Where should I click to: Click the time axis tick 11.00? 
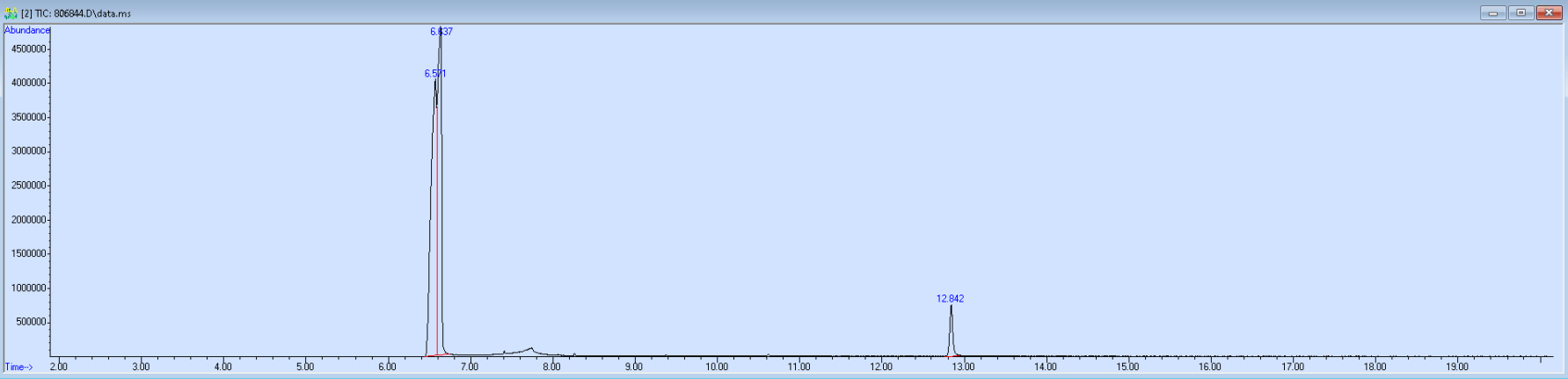pos(799,367)
